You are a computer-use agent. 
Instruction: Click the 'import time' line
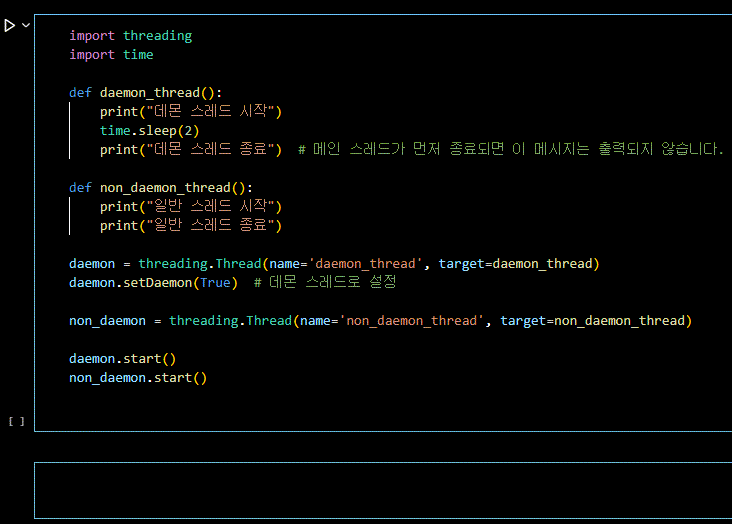pos(111,55)
